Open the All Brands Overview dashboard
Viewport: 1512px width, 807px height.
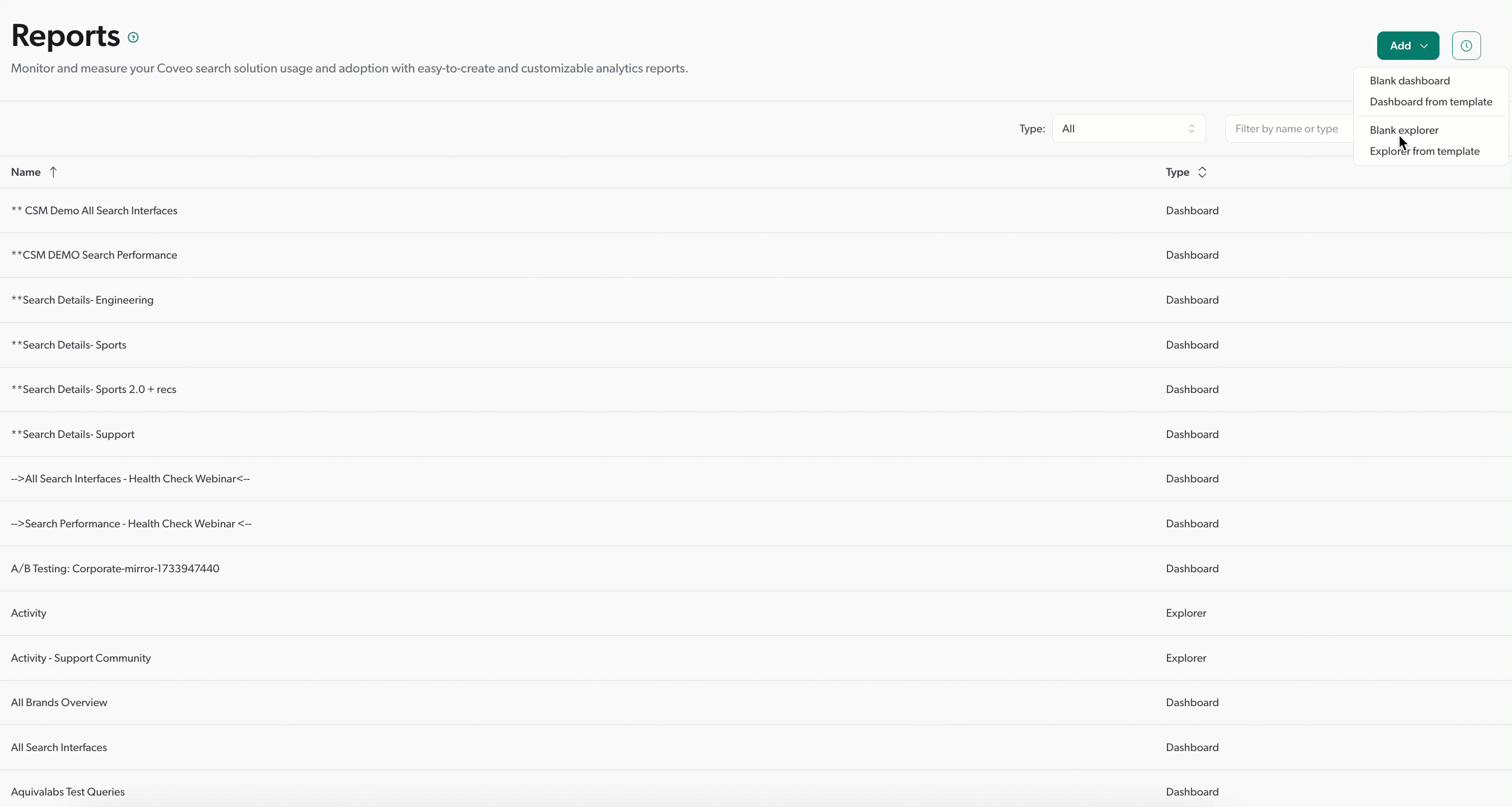(59, 703)
